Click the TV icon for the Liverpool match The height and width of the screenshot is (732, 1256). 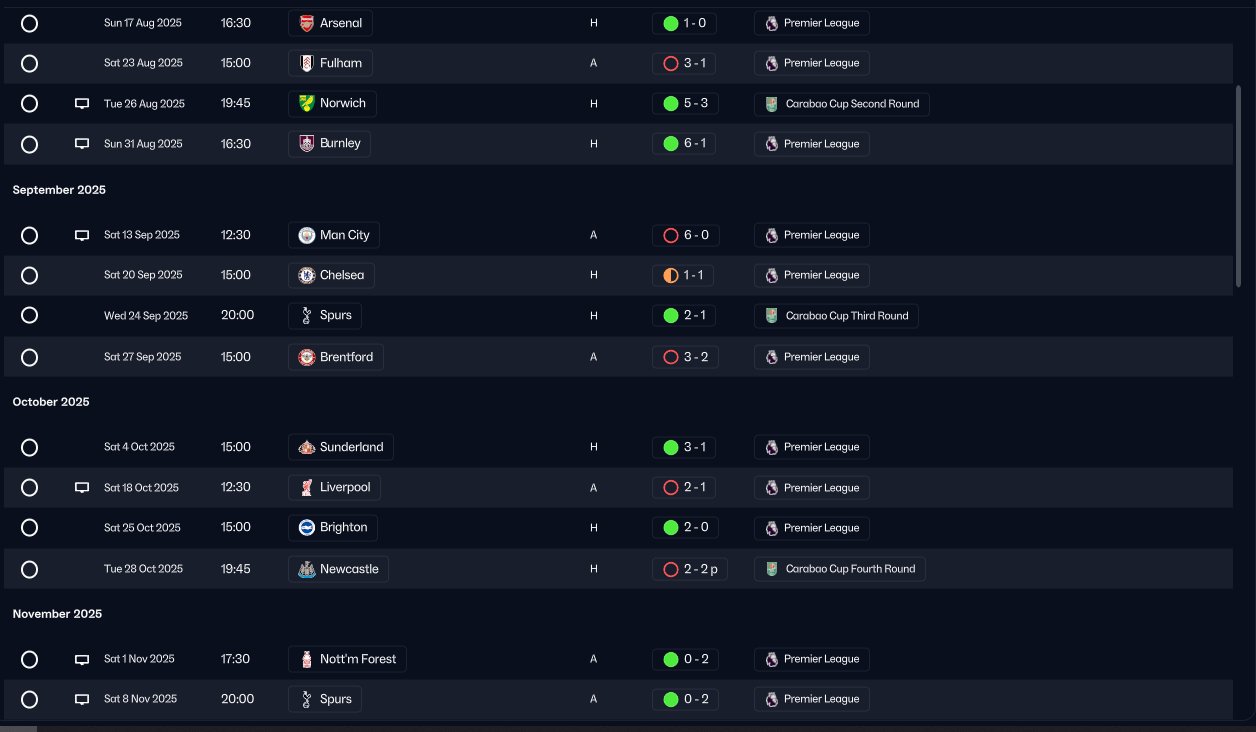82,488
